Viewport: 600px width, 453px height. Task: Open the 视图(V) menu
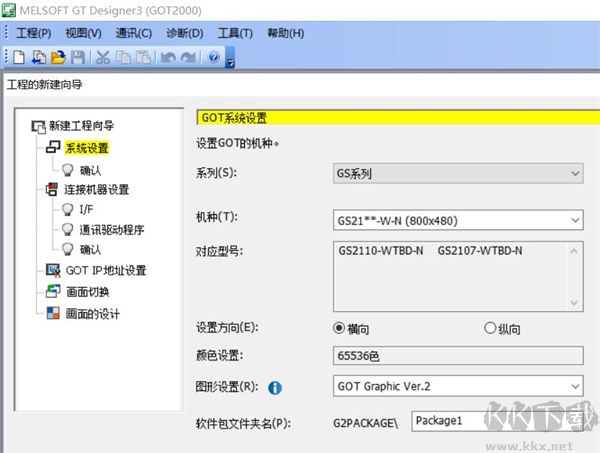tap(83, 33)
